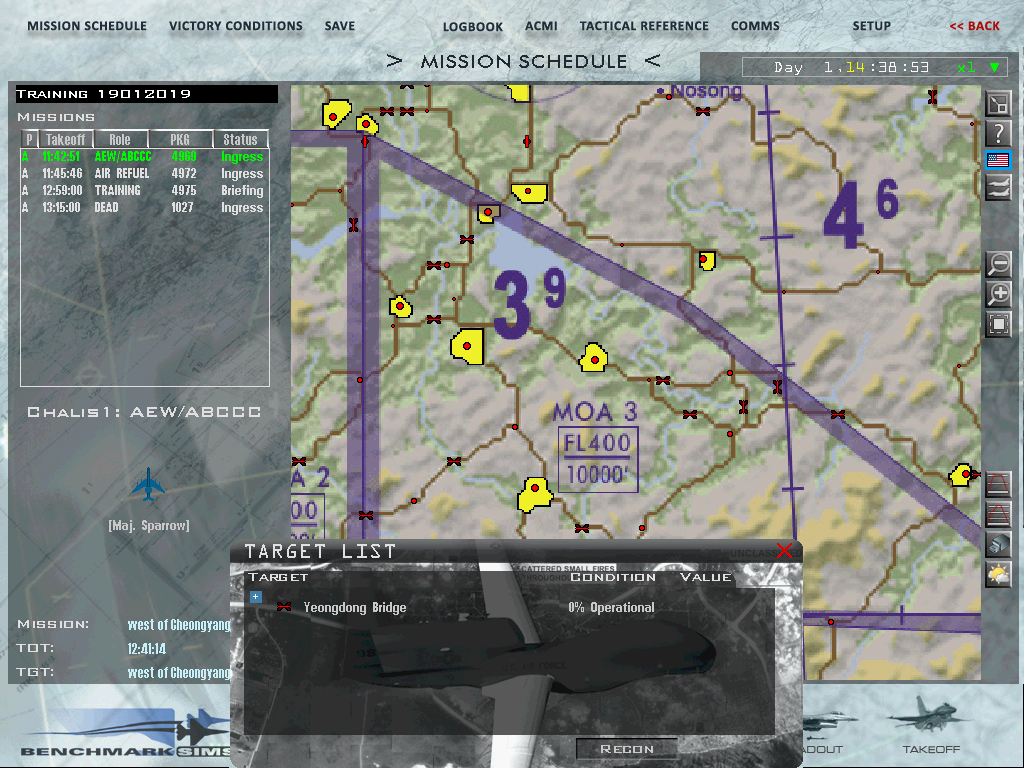Select Yeongdong Bridge in target list
Screen dimensions: 1024x768
click(x=355, y=607)
